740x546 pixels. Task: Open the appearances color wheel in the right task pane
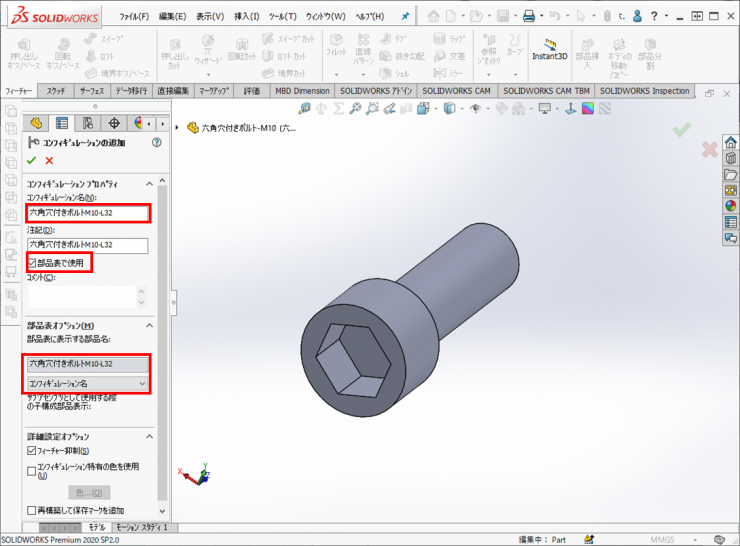(731, 206)
